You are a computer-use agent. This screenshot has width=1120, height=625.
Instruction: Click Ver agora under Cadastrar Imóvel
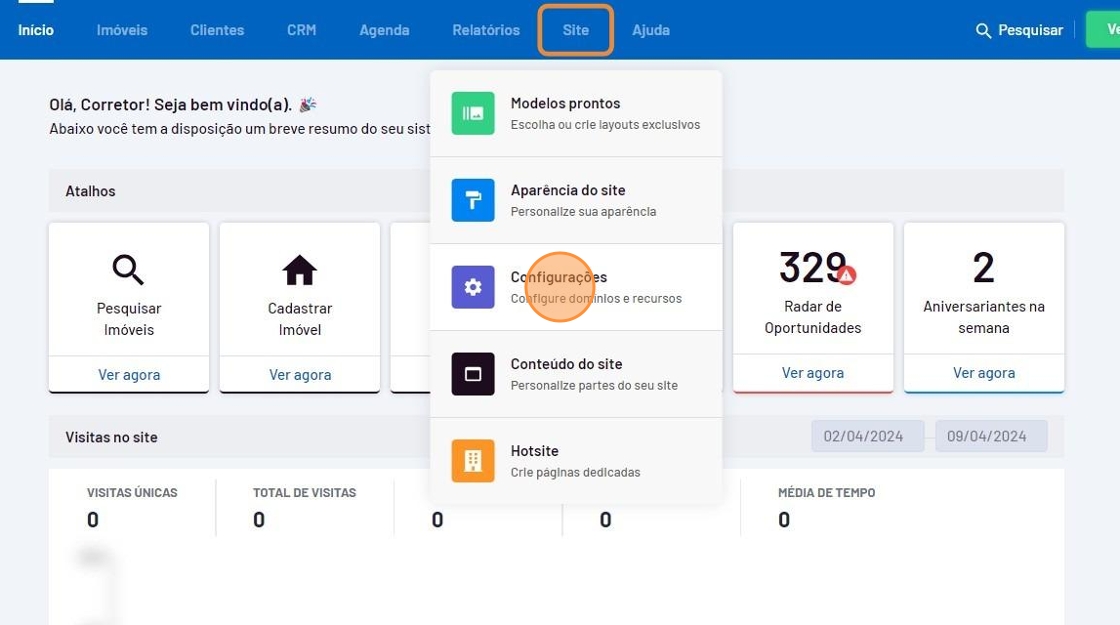(299, 375)
